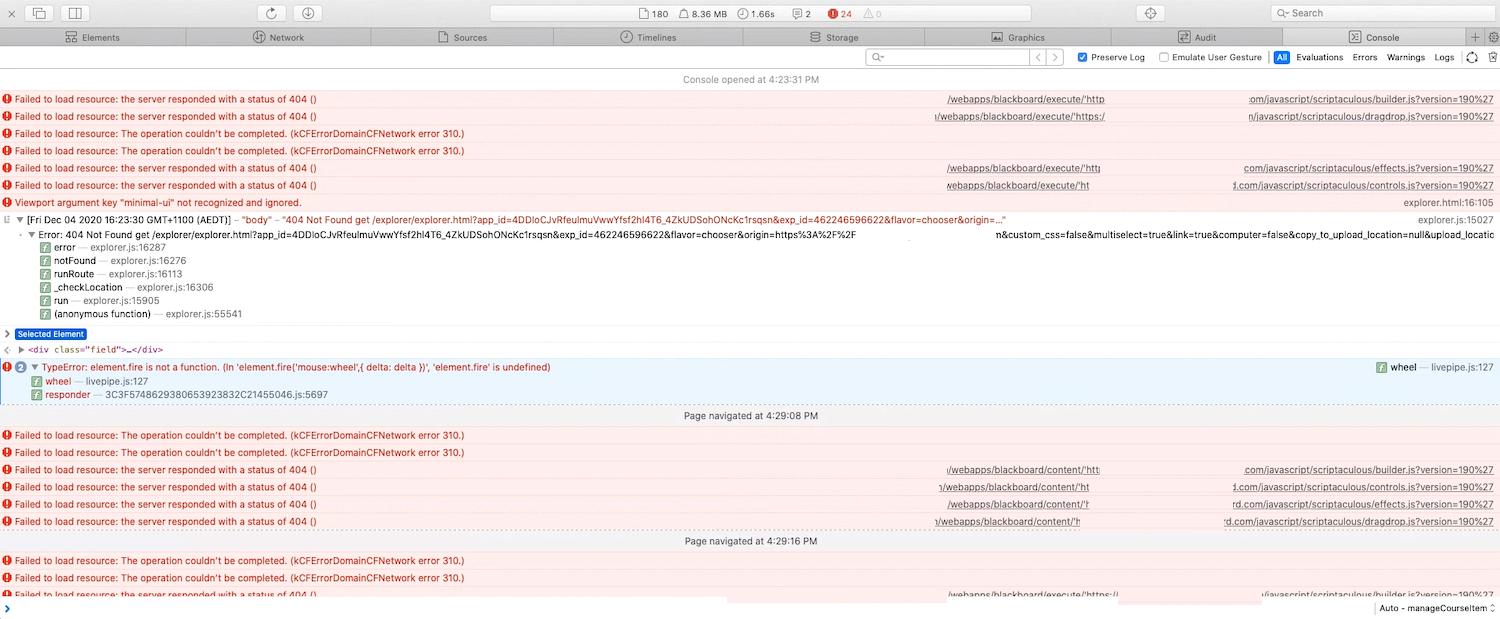Go to next find result
This screenshot has height=619, width=1500.
[1055, 57]
